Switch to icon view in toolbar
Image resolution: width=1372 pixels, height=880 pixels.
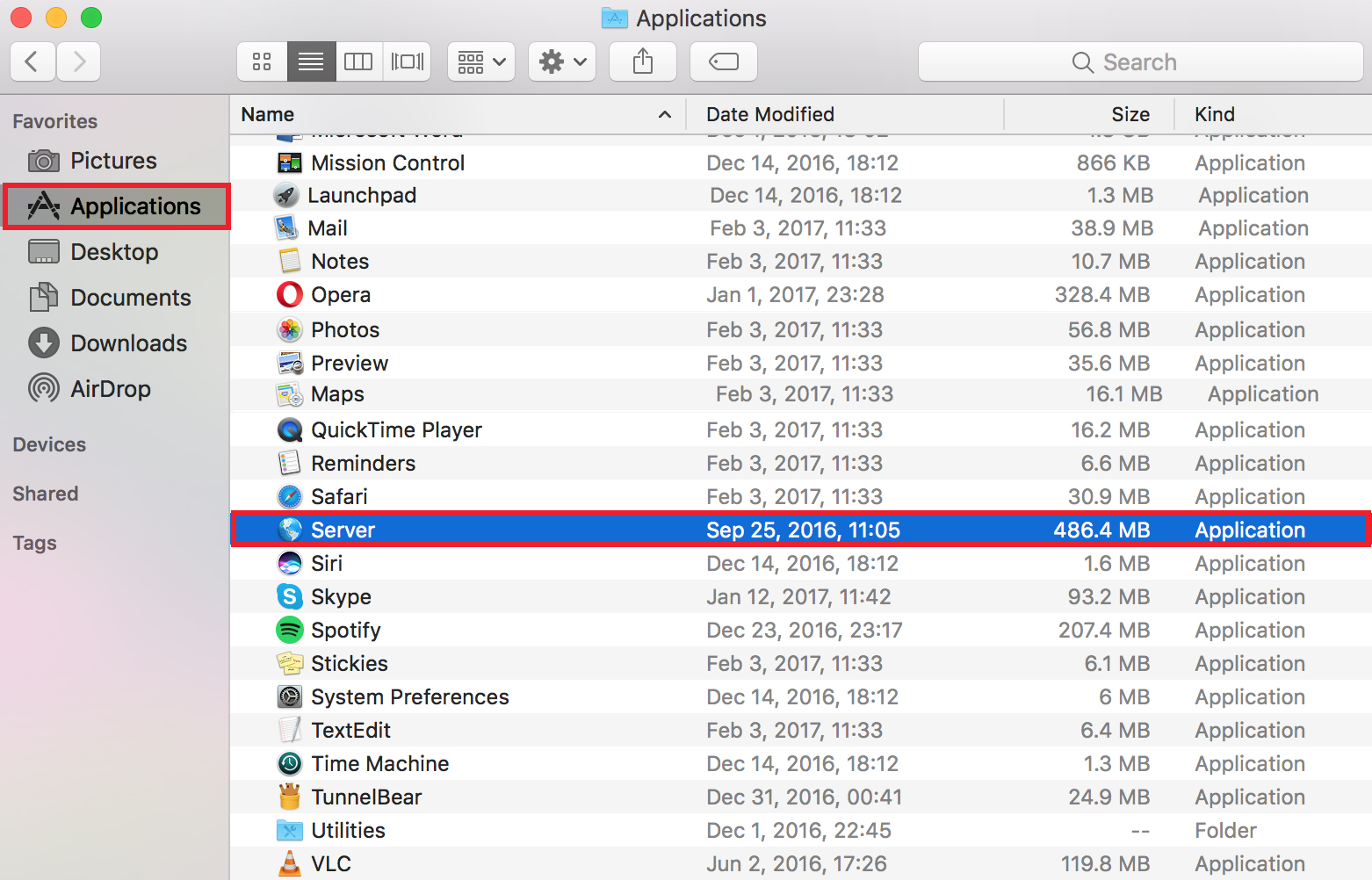coord(262,61)
